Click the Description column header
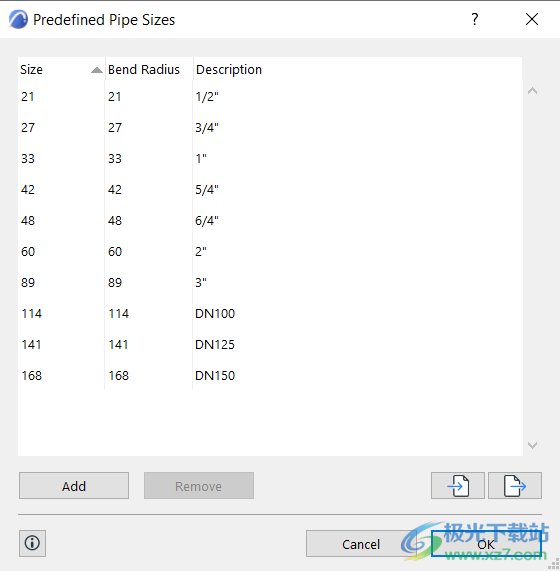560x571 pixels. [x=358, y=69]
